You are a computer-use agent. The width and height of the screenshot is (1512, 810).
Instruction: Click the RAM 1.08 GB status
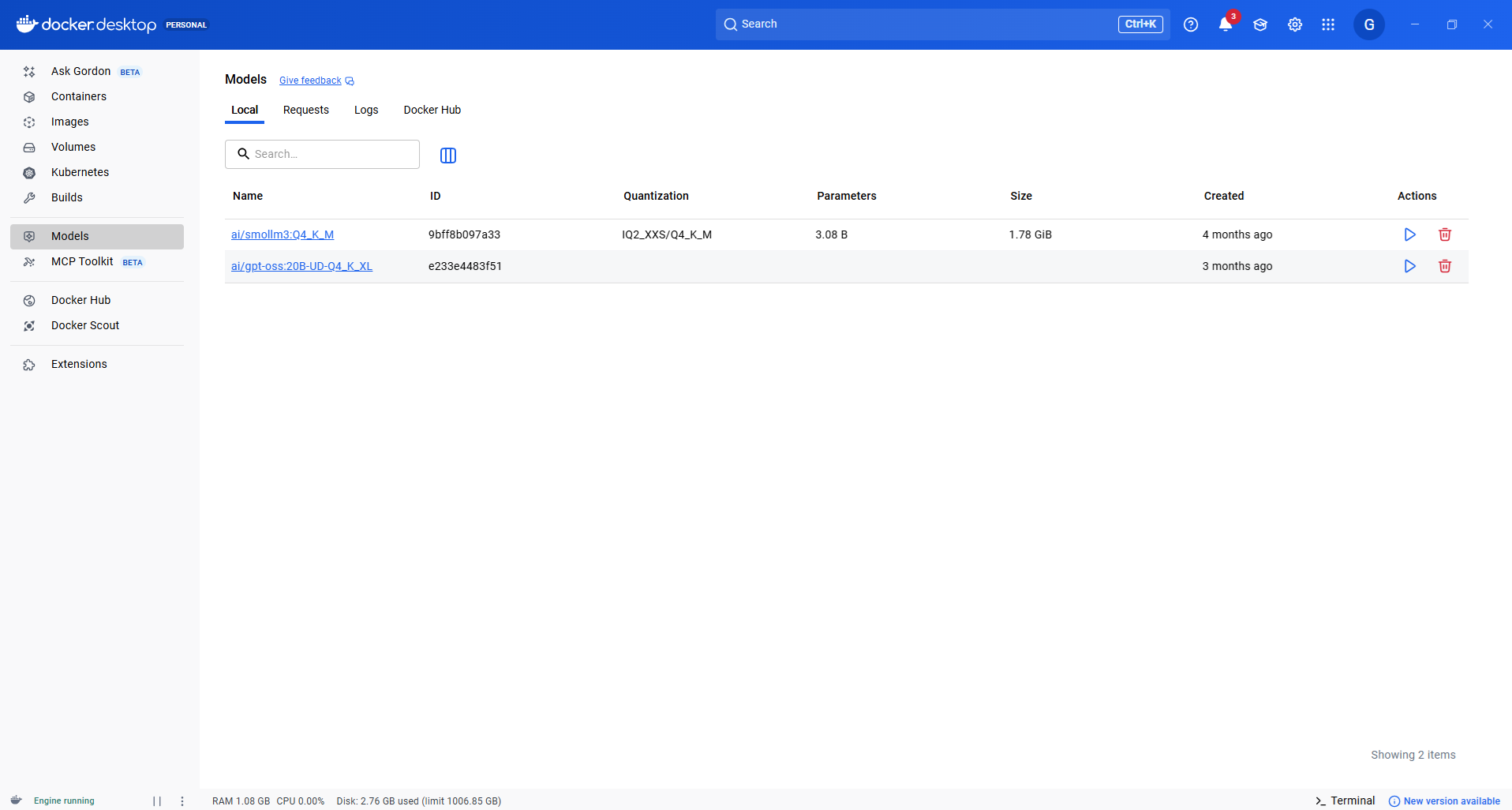pyautogui.click(x=241, y=801)
